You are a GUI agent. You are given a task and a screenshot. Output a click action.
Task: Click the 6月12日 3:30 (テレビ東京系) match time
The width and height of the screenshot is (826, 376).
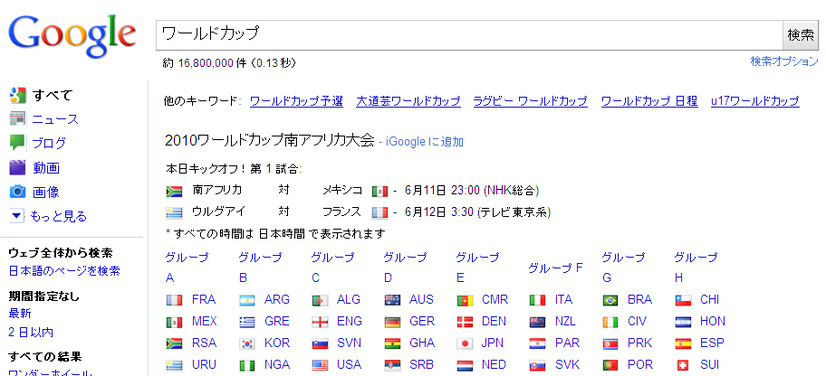point(478,212)
